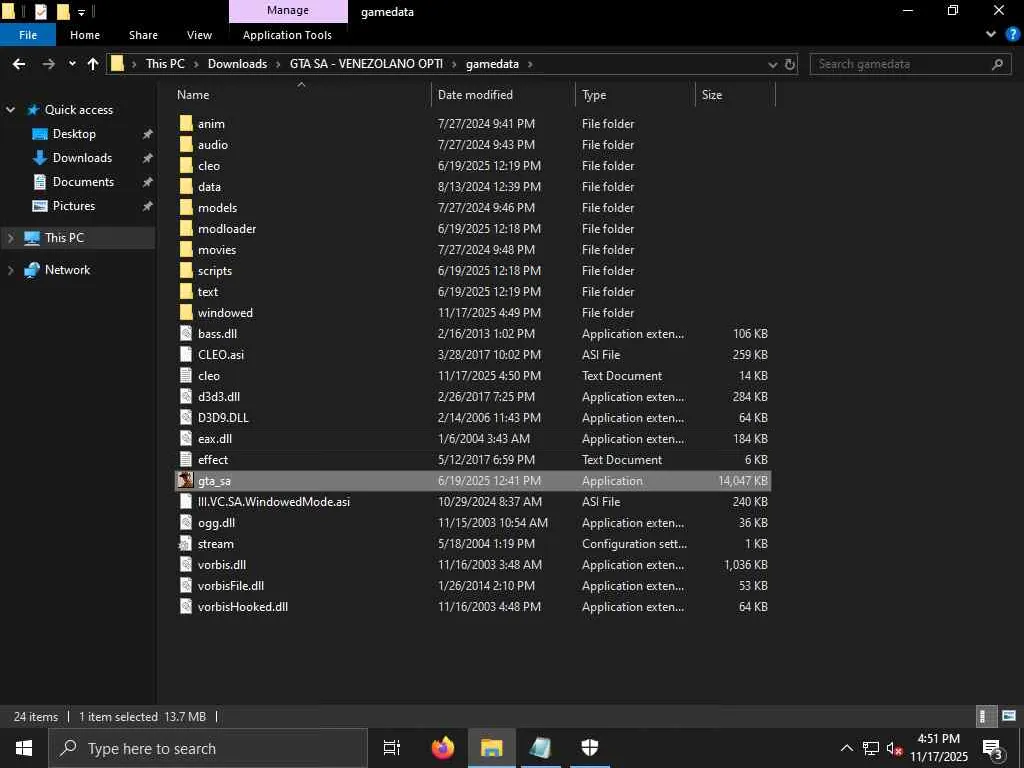Switch to the Share ribbon tab
Image resolution: width=1024 pixels, height=768 pixels.
point(143,35)
